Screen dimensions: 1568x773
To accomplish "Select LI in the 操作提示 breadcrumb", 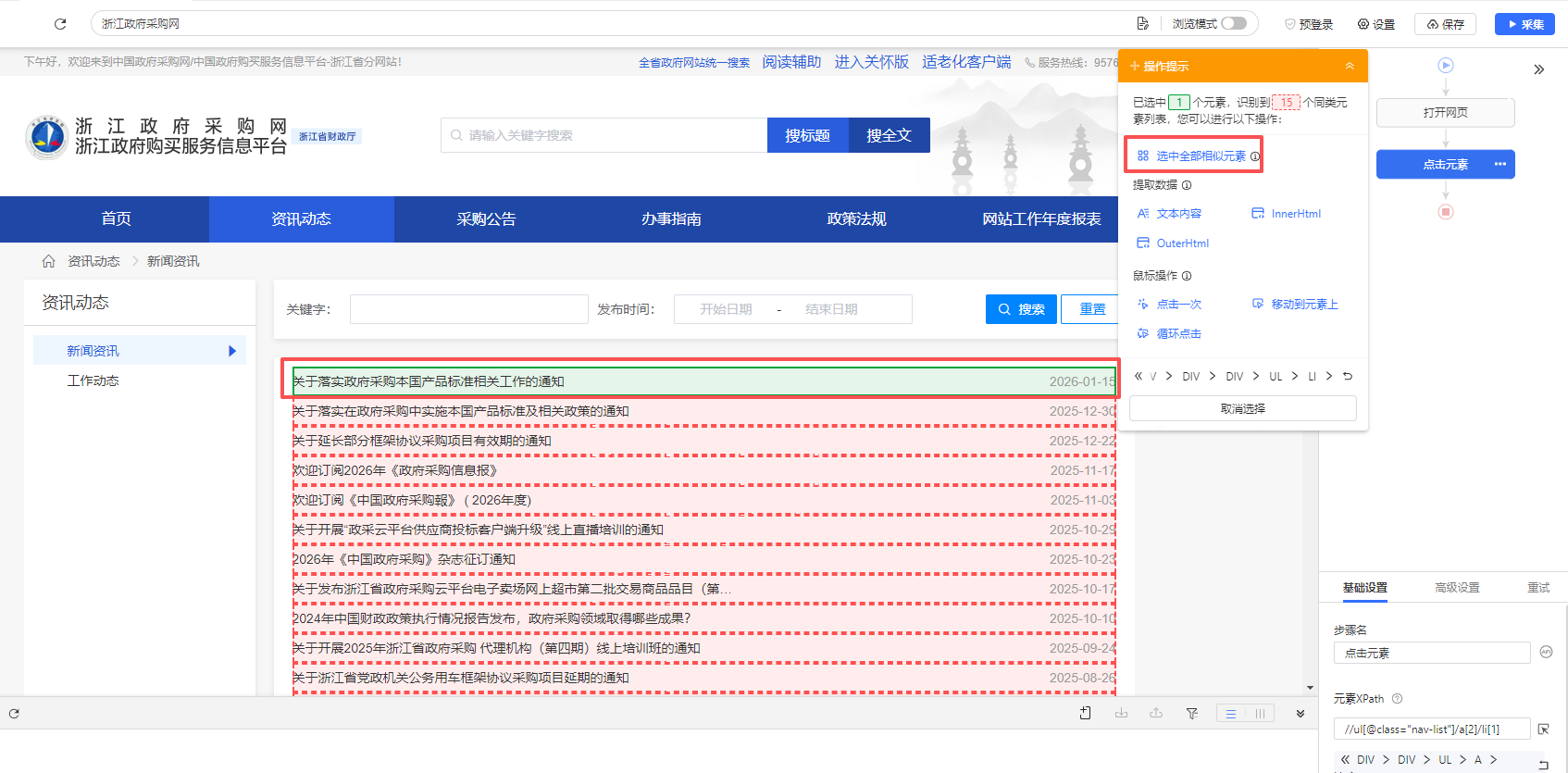I will (1312, 377).
